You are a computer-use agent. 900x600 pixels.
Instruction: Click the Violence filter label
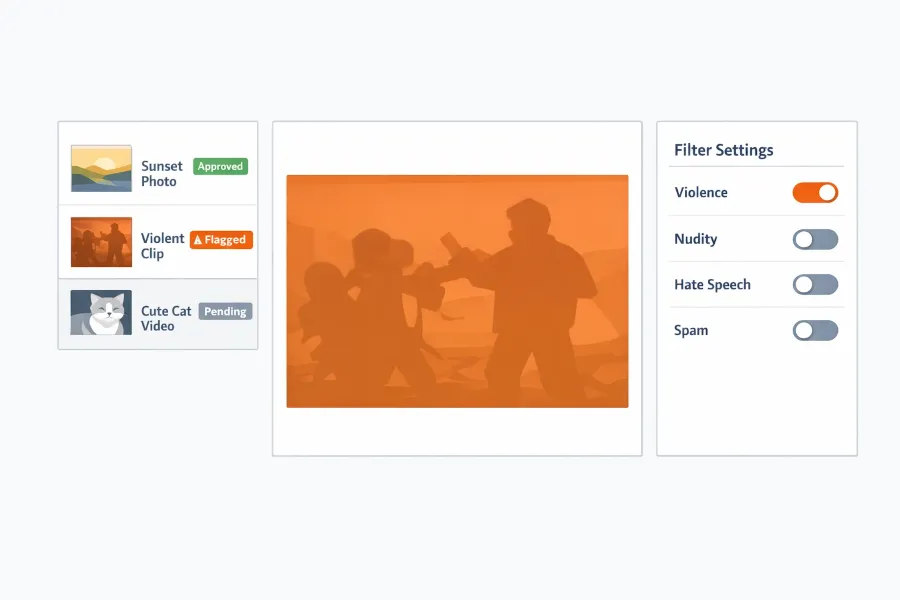click(x=699, y=192)
